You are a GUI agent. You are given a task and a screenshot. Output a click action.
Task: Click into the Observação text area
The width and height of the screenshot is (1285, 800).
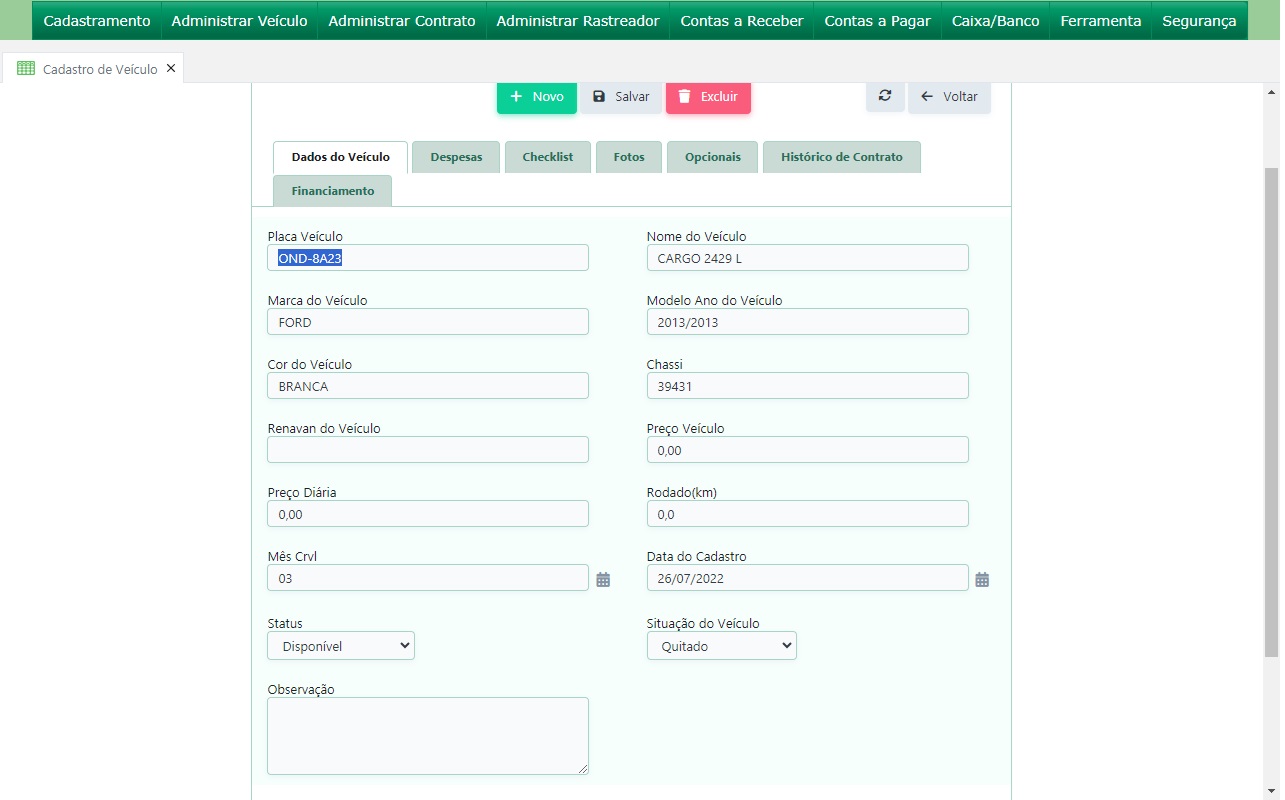tap(428, 735)
